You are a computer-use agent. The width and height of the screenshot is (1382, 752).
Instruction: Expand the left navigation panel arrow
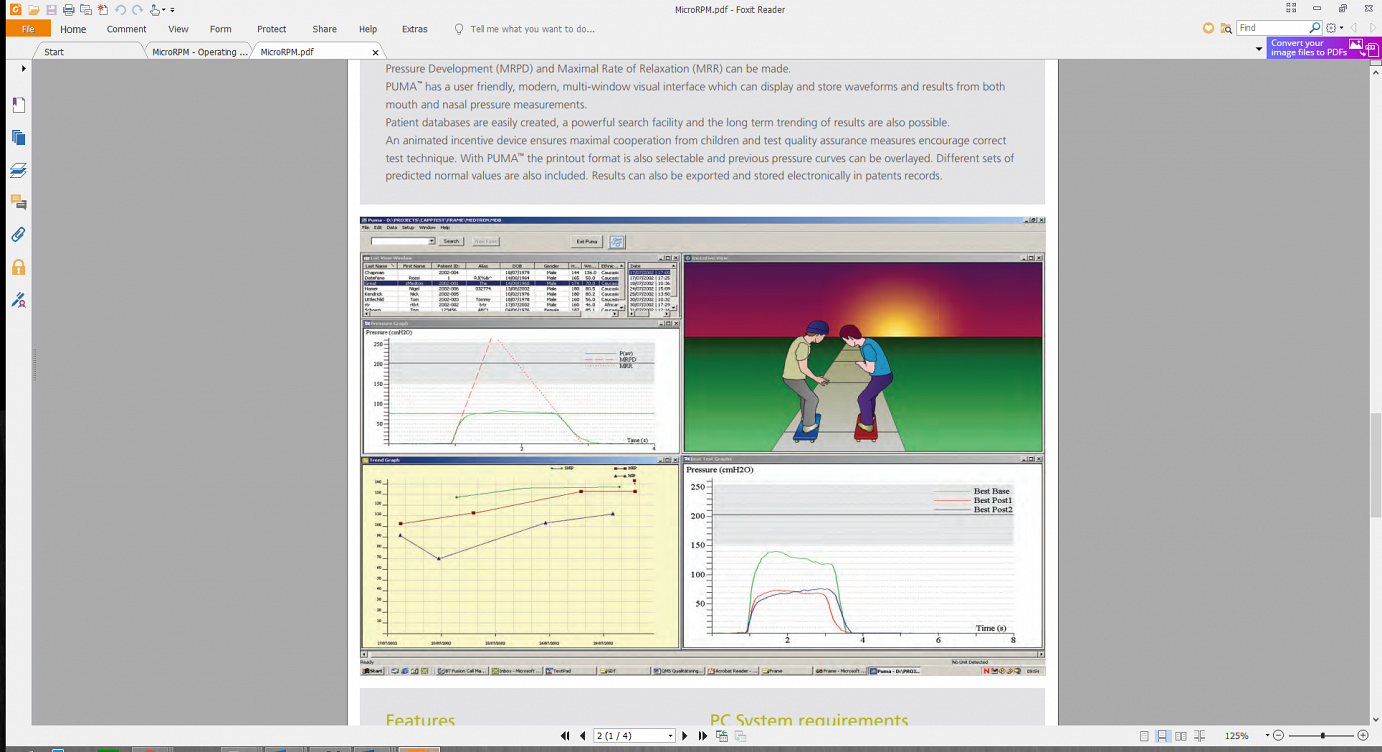tap(24, 69)
